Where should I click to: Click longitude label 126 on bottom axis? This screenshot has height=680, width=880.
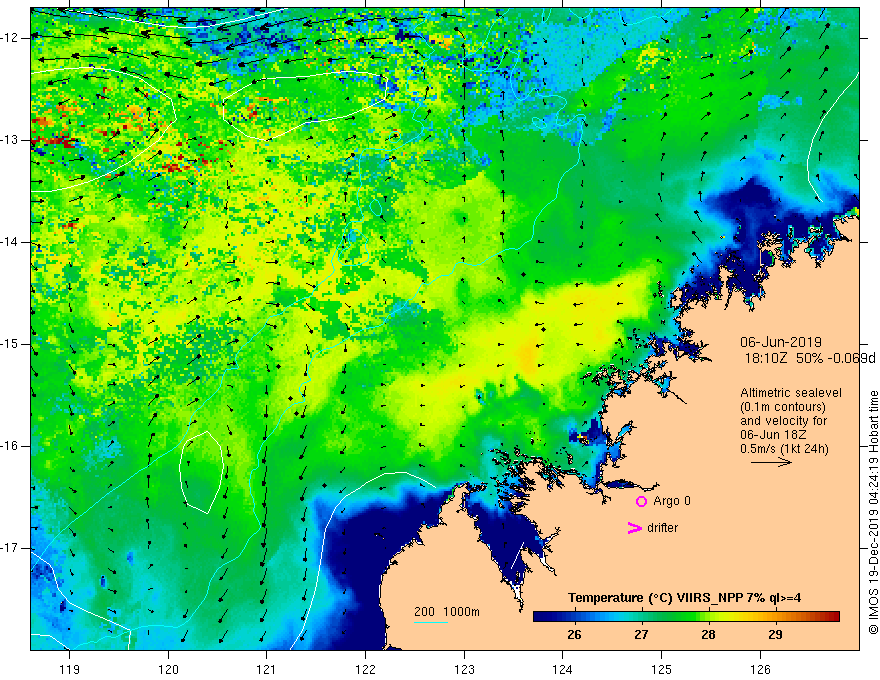[x=760, y=669]
